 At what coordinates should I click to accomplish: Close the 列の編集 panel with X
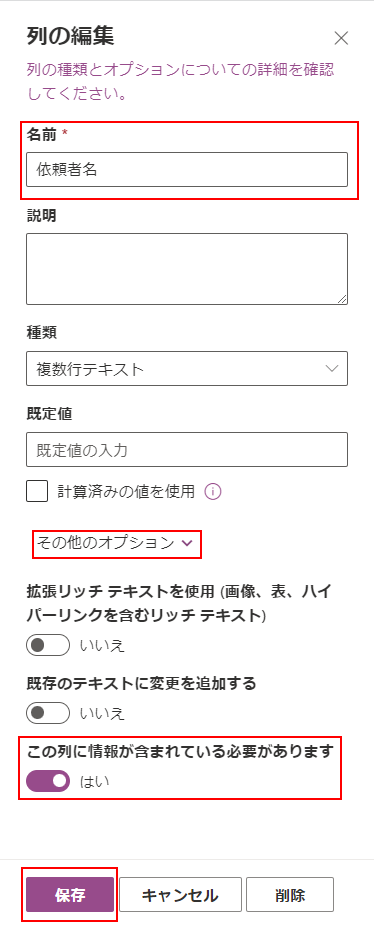tap(341, 39)
